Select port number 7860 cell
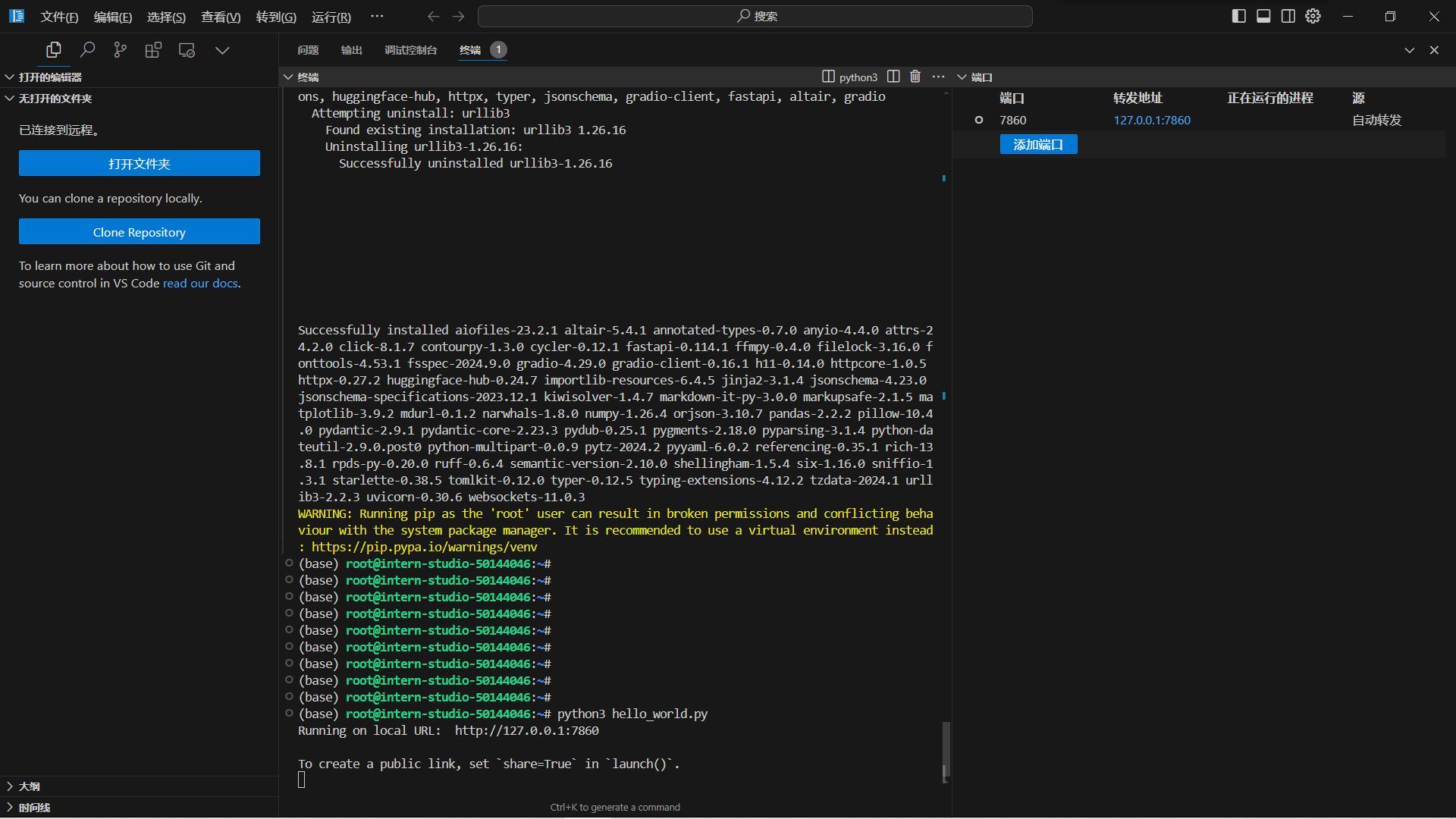The image size is (1456, 819). [1013, 120]
